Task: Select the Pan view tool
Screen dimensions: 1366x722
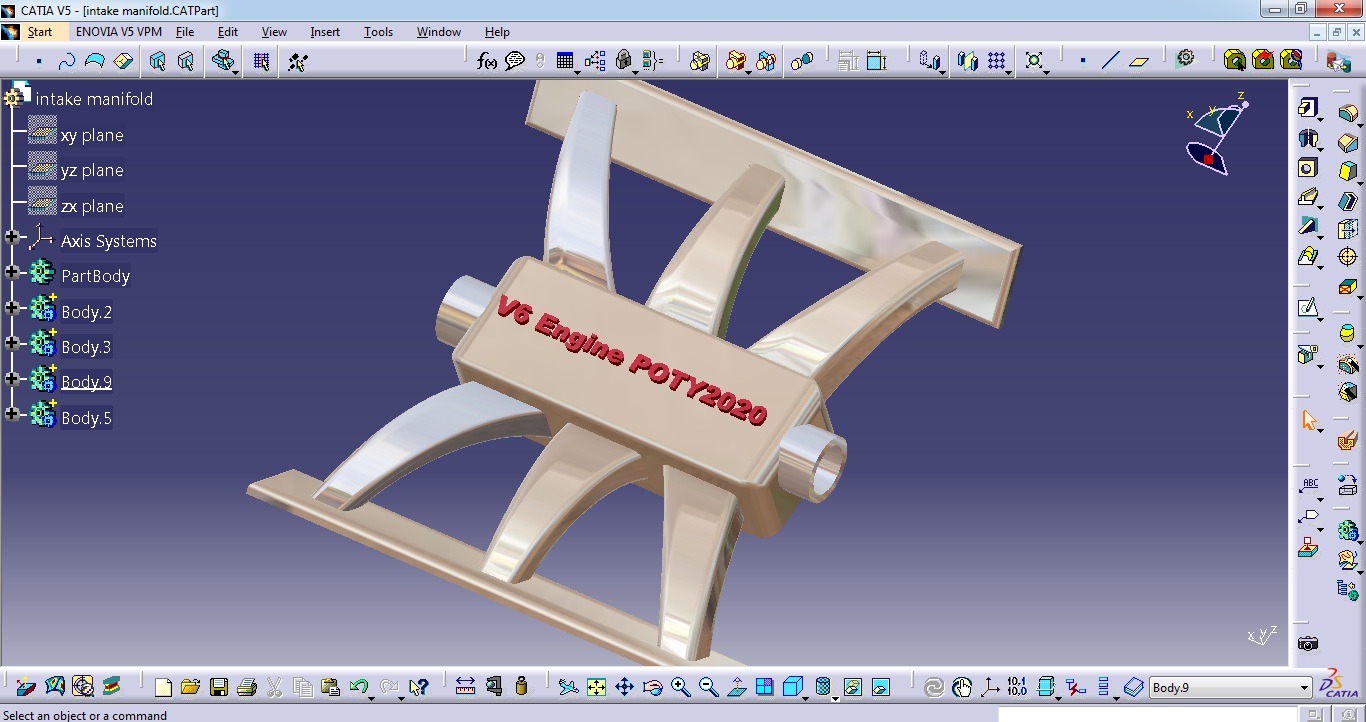Action: click(624, 686)
